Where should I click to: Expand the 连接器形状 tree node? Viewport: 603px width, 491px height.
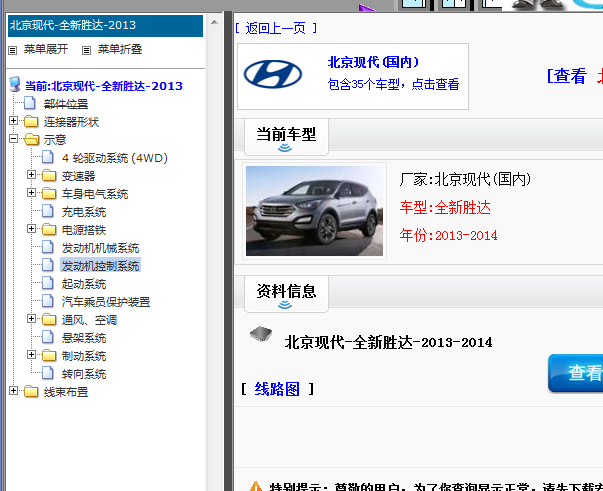coord(13,121)
